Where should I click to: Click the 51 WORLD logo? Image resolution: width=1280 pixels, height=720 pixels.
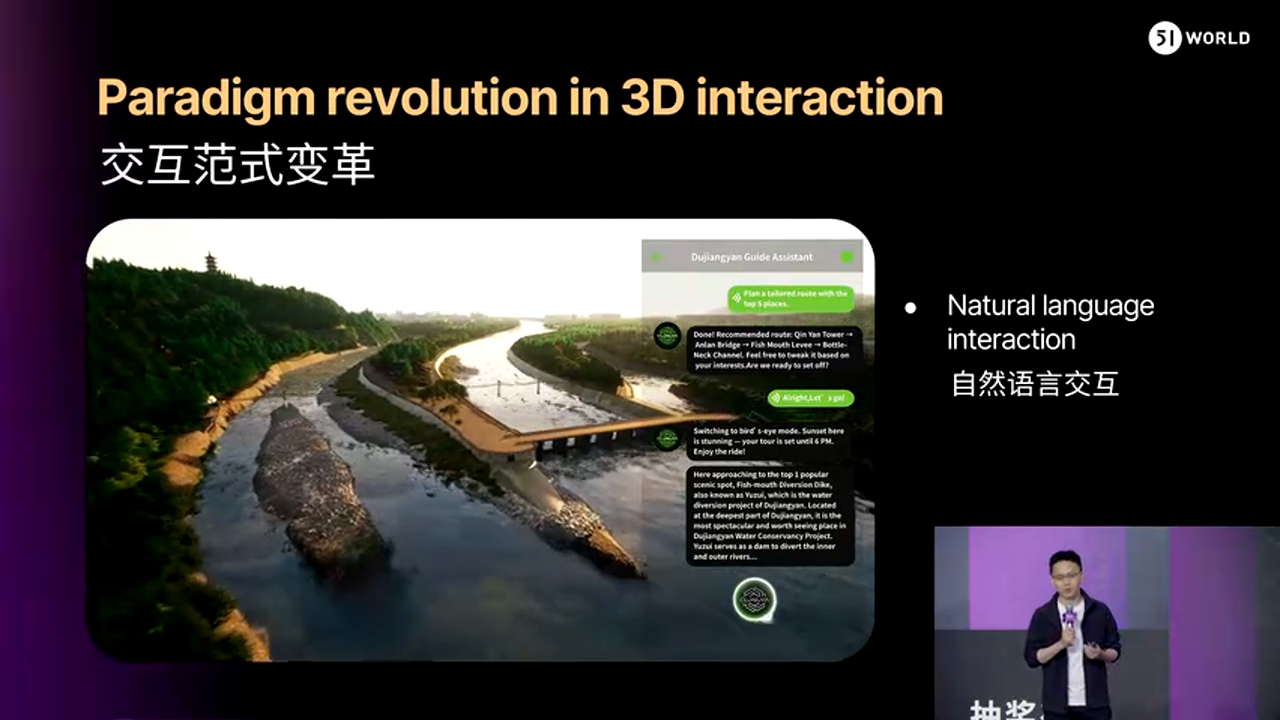pyautogui.click(x=1199, y=38)
